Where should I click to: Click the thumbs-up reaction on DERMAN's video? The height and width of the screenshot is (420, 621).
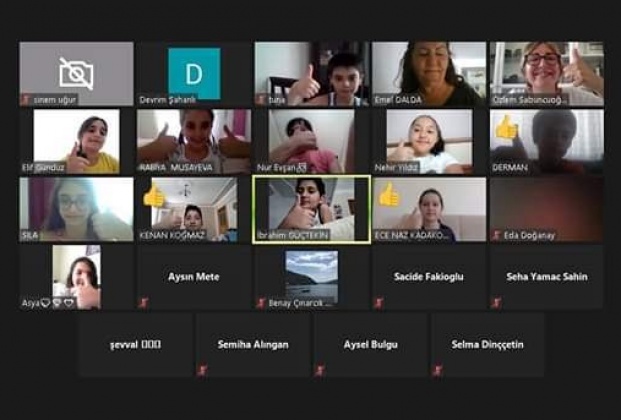point(506,128)
